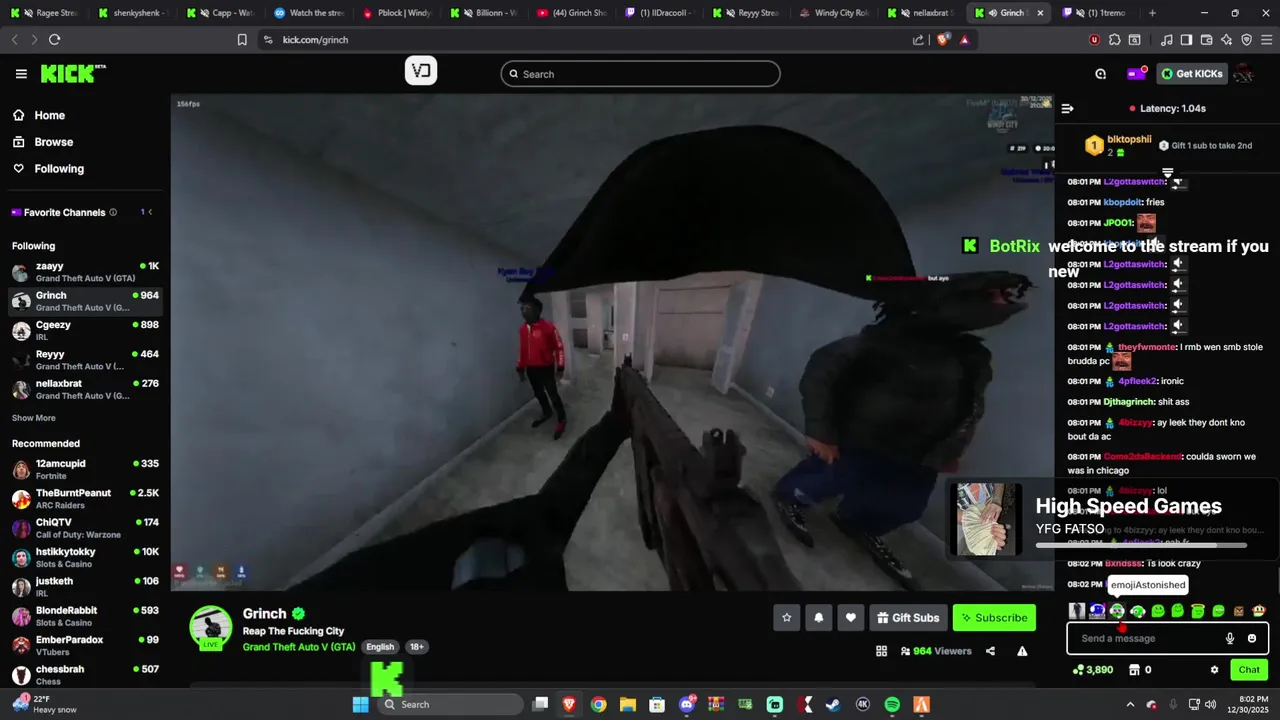Bookmark this page in address bar
Viewport: 1280px width, 720px height.
(242, 40)
